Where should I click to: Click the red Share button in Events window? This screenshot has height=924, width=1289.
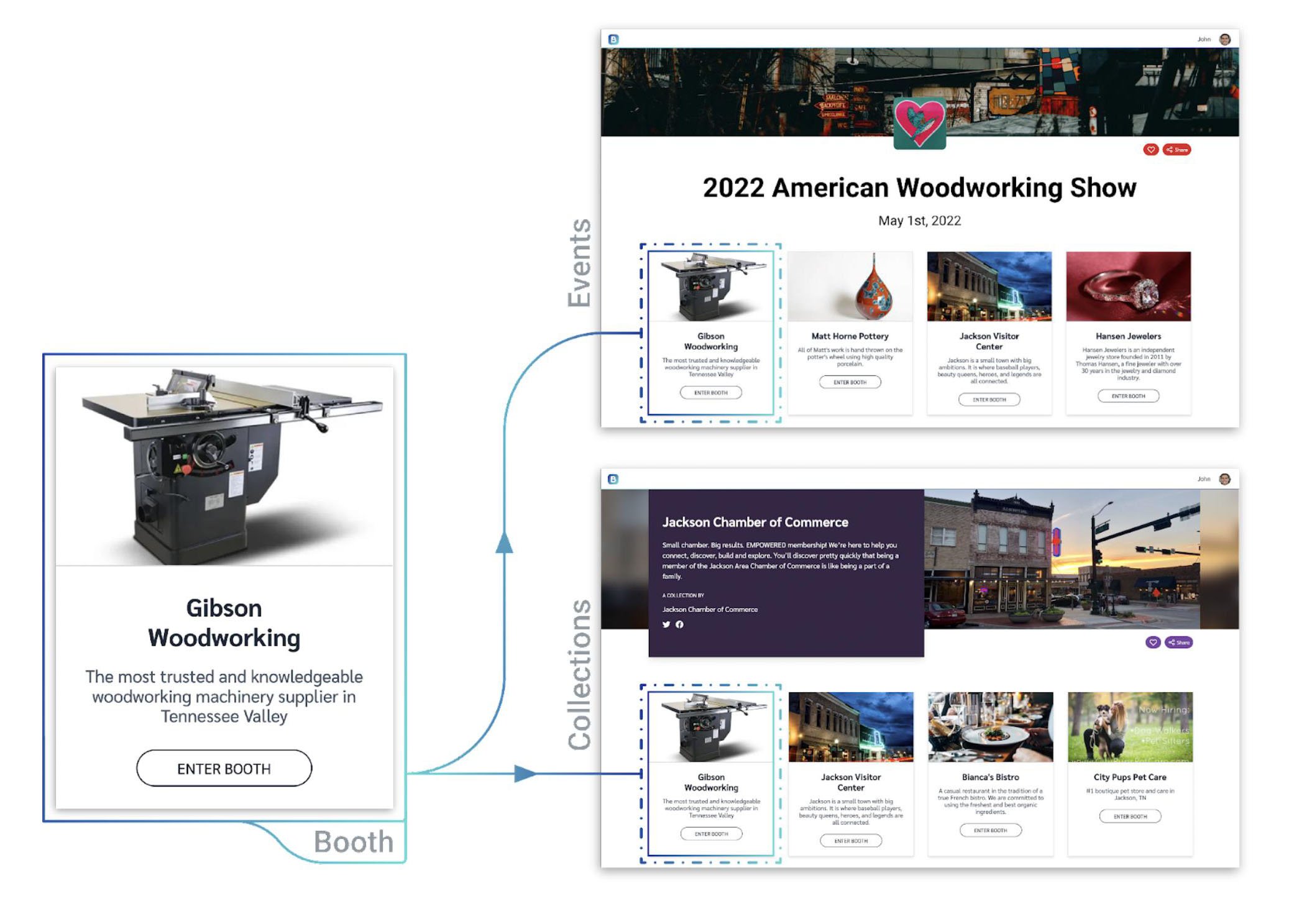pyautogui.click(x=1177, y=150)
